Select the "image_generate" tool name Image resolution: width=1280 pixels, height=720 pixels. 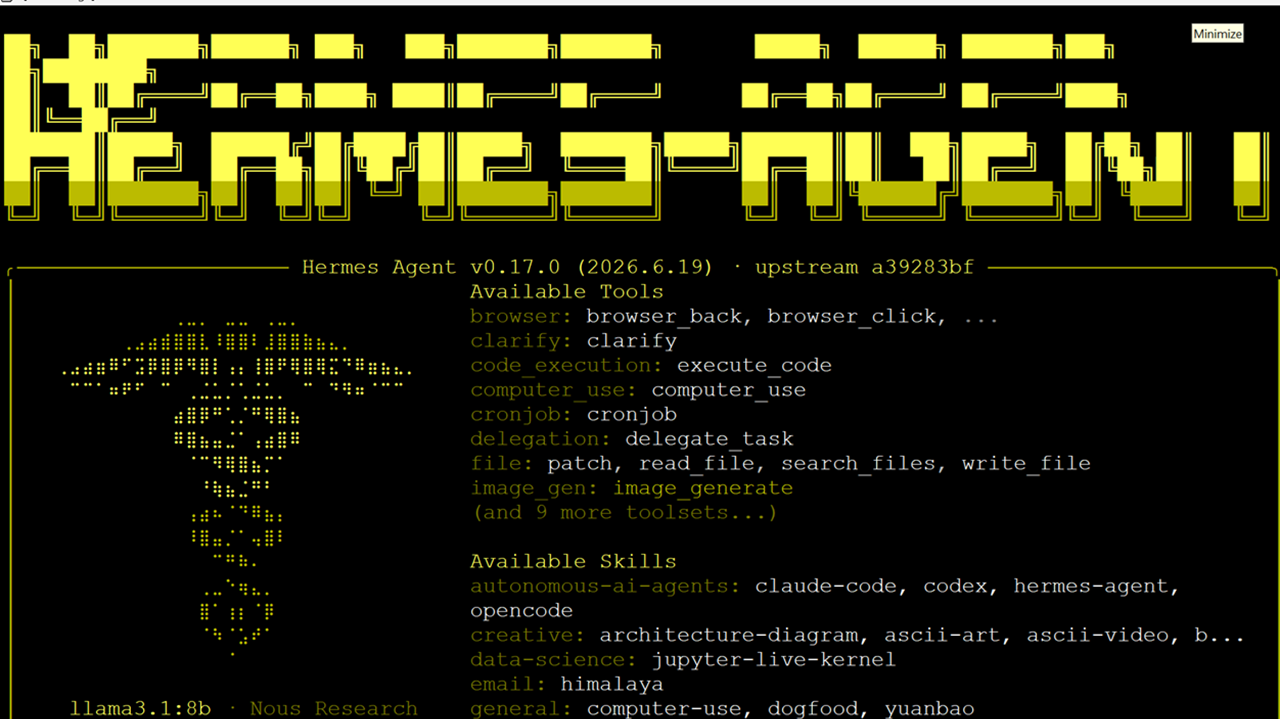pos(703,488)
